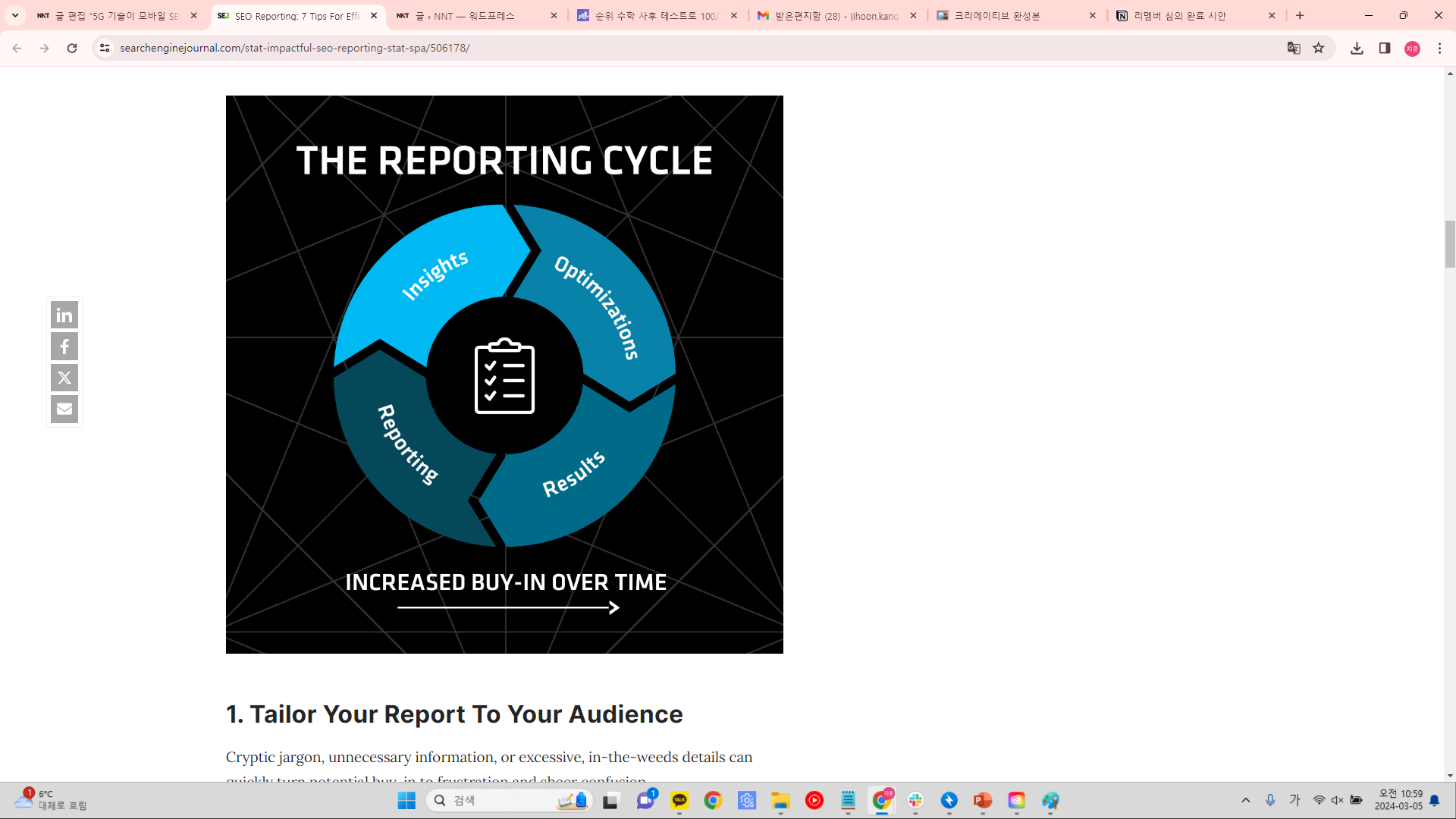
Task: Show hidden system tray icons
Action: pyautogui.click(x=1246, y=801)
